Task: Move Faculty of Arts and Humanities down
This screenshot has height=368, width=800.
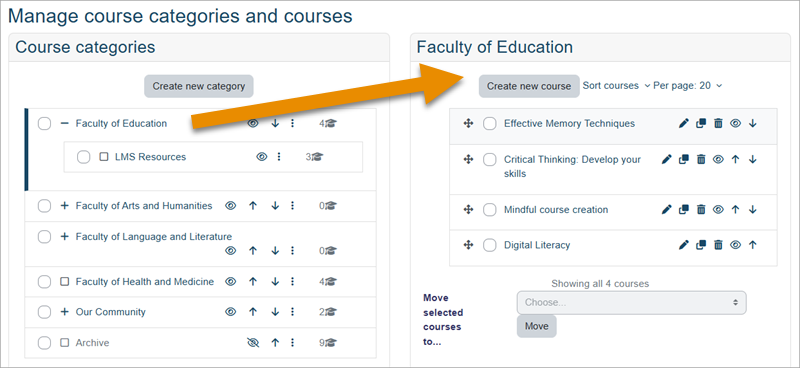Action: pos(275,206)
